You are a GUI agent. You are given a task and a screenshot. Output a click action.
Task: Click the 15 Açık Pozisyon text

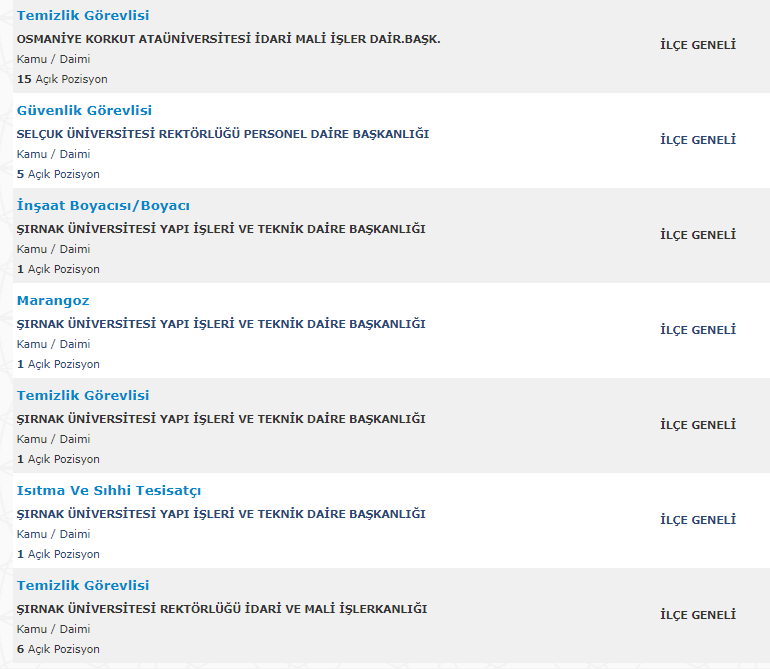pos(62,79)
